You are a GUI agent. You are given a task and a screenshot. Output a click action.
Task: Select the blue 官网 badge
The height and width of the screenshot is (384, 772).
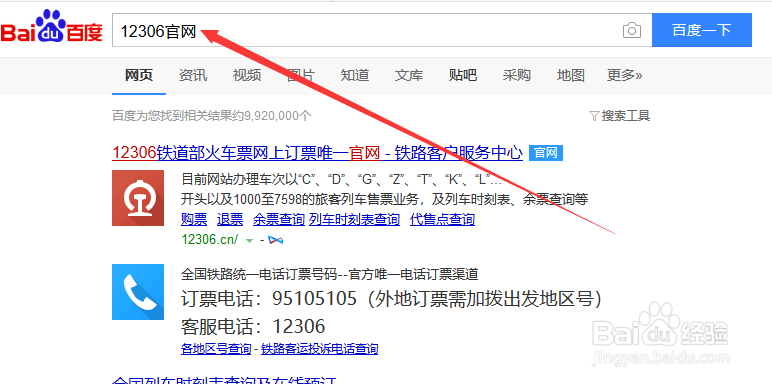click(546, 153)
